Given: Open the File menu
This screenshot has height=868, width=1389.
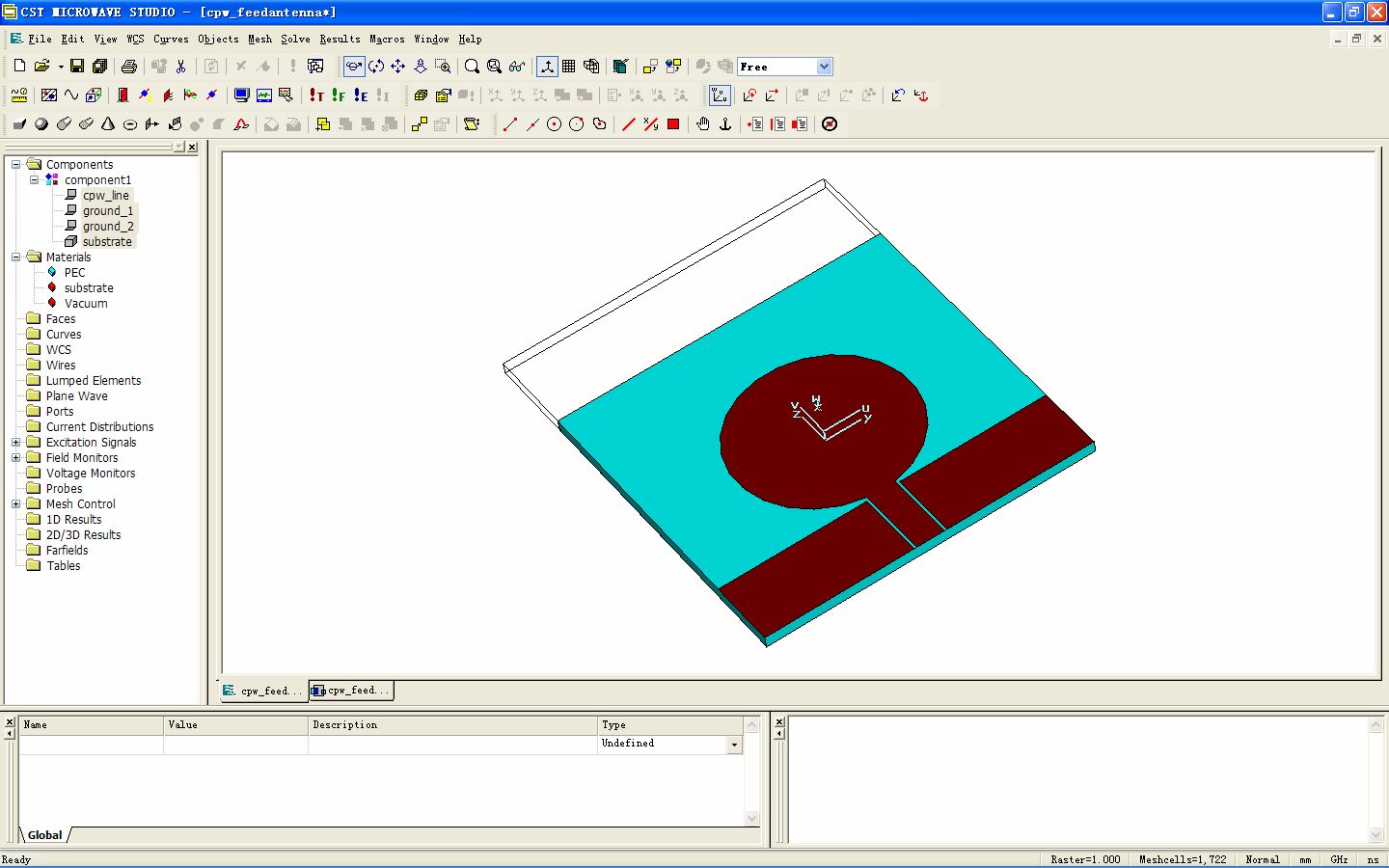Looking at the screenshot, I should [x=40, y=40].
